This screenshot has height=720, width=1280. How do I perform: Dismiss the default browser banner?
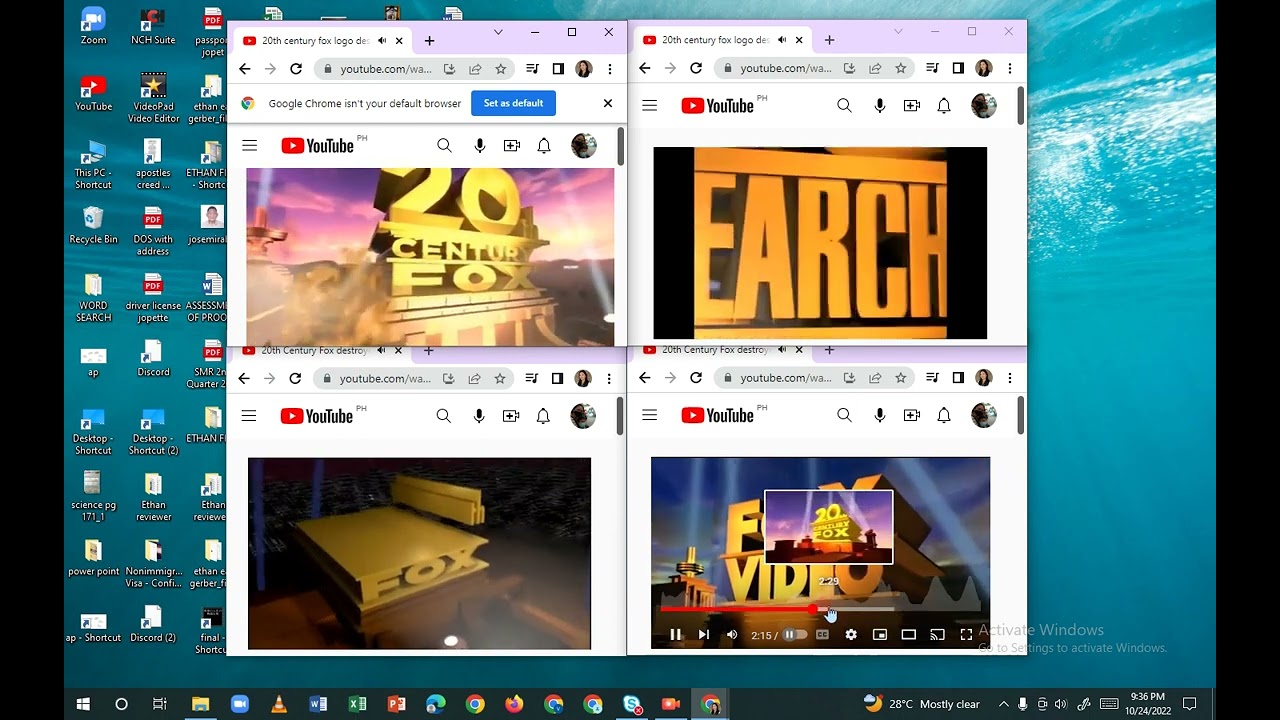(607, 103)
